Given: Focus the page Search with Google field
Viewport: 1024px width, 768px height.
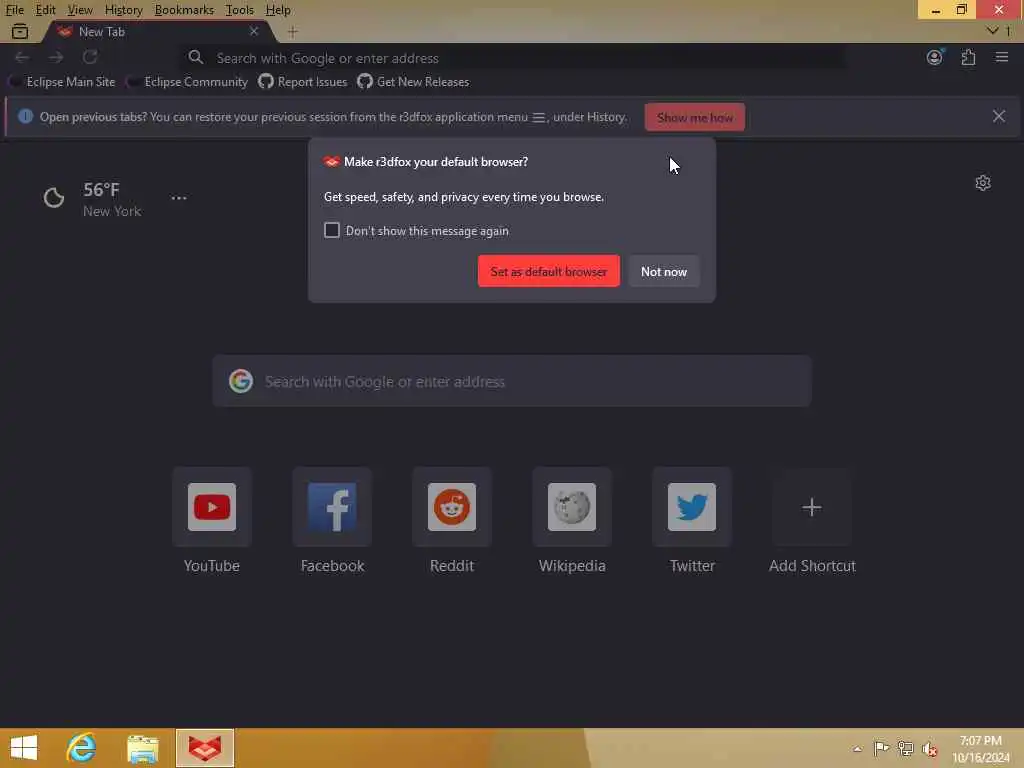Looking at the screenshot, I should point(512,381).
